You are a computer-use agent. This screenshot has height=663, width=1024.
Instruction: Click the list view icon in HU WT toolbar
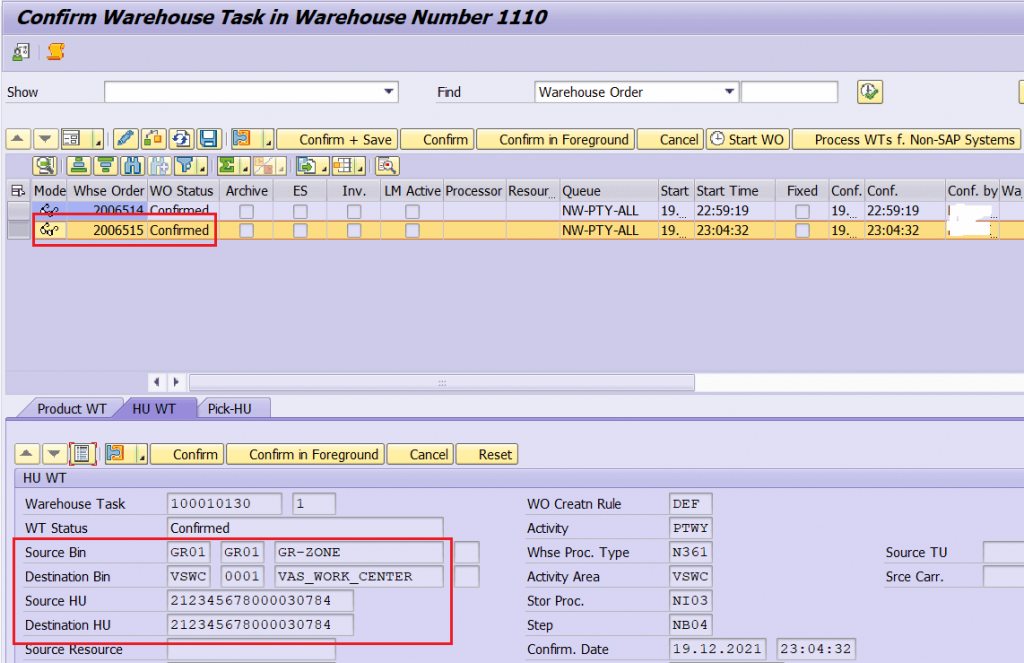click(x=82, y=454)
